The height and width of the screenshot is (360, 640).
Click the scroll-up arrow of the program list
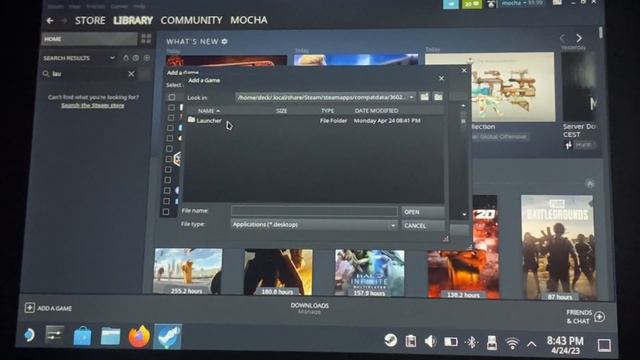click(463, 106)
